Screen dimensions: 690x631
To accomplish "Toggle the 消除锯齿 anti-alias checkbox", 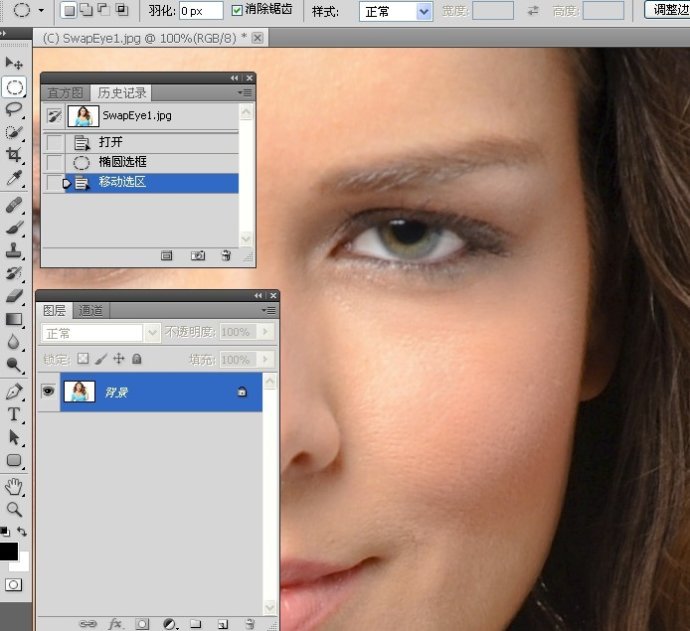I will pos(237,11).
